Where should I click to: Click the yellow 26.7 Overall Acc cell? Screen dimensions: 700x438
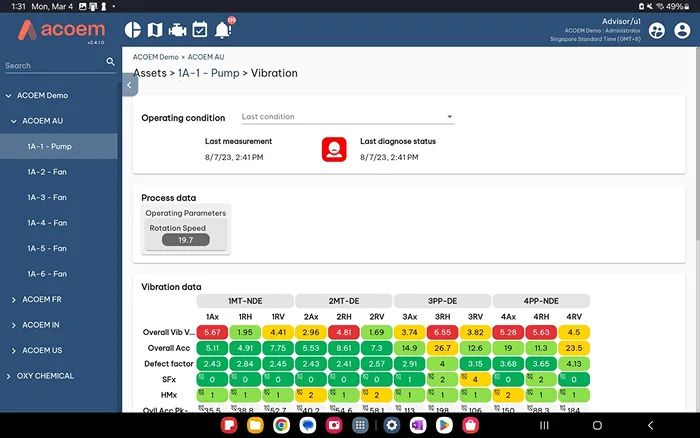pyautogui.click(x=442, y=348)
